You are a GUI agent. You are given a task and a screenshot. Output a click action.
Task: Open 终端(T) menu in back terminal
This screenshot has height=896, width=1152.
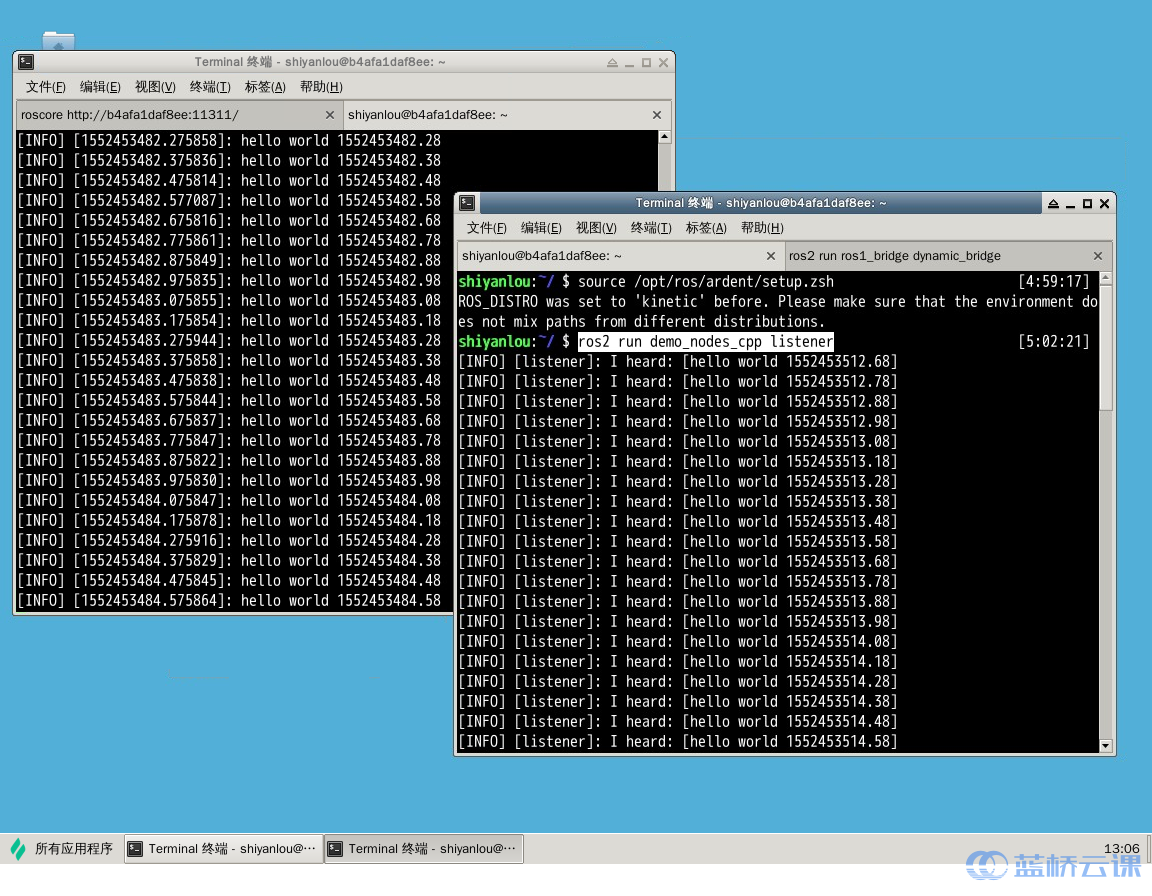pos(210,87)
